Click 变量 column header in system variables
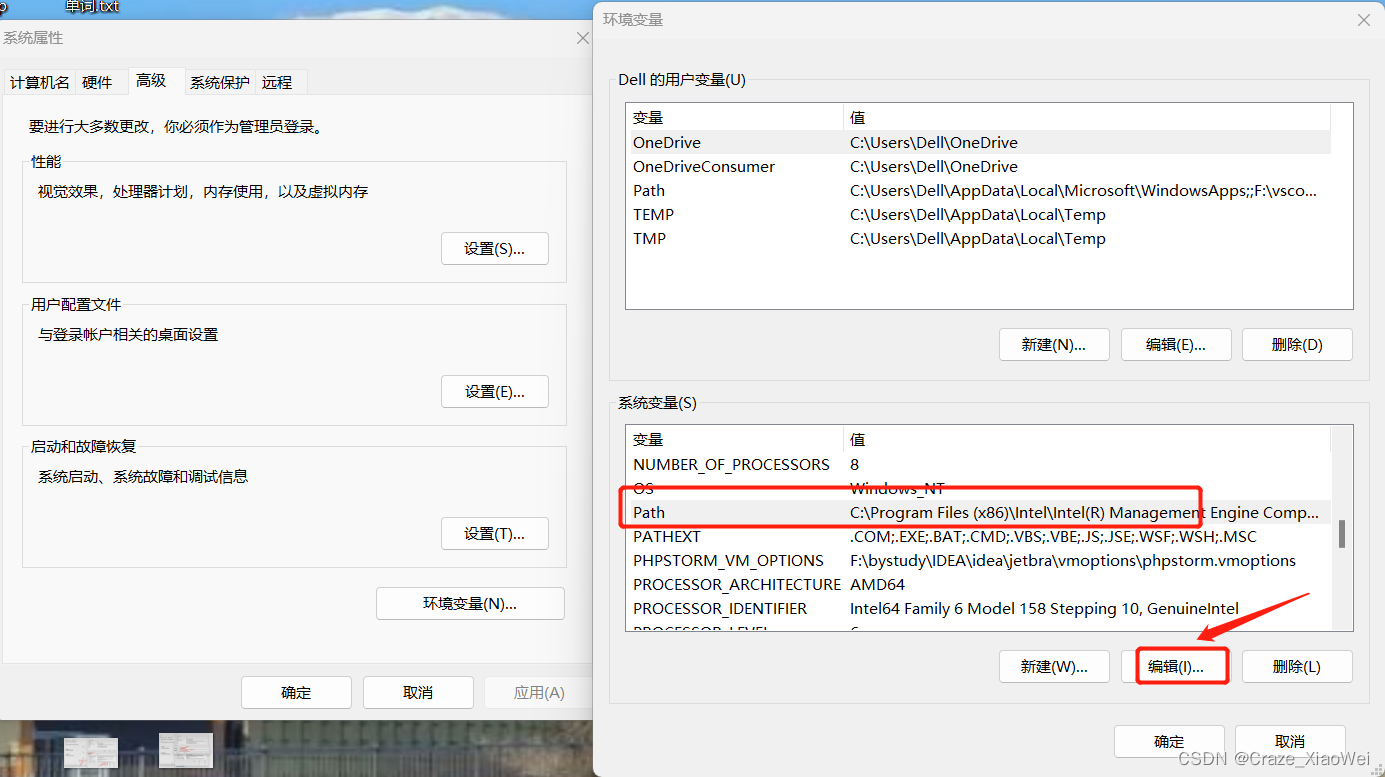The image size is (1385, 777). tap(735, 440)
